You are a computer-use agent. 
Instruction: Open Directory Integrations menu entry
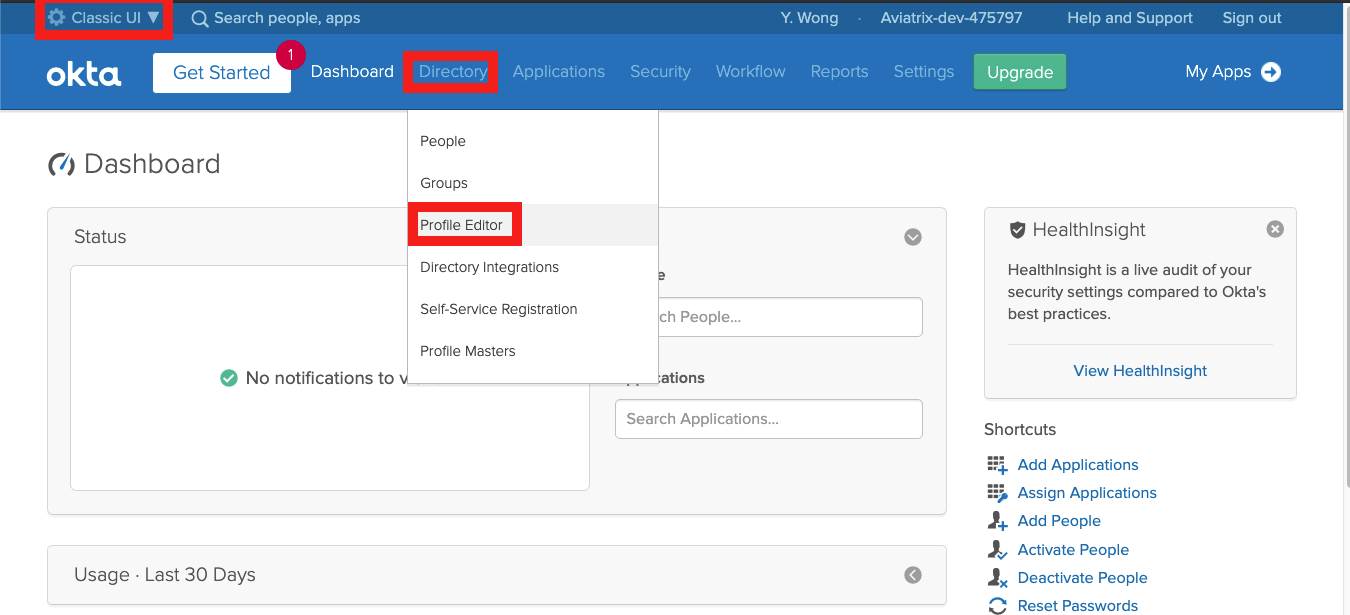point(489,267)
